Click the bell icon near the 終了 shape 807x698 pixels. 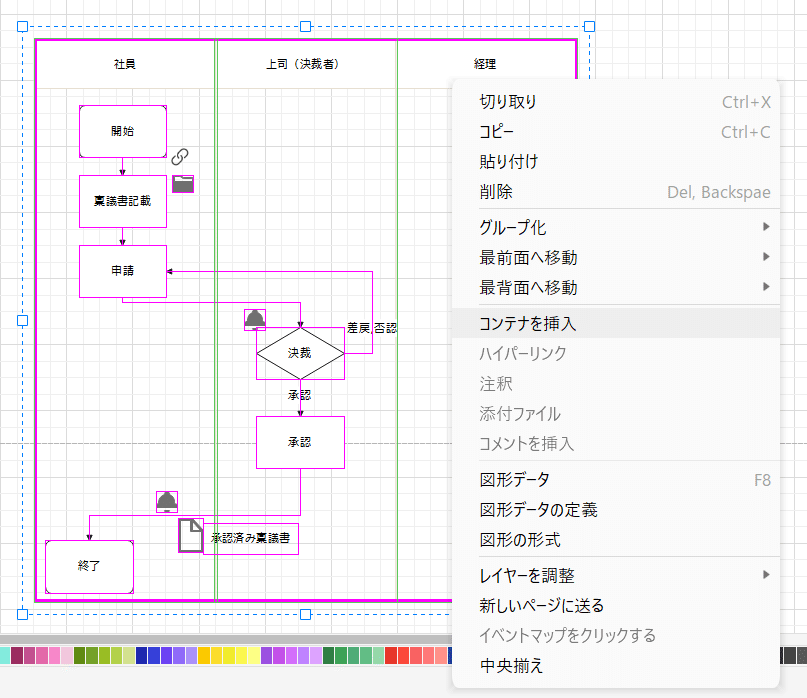point(166,501)
